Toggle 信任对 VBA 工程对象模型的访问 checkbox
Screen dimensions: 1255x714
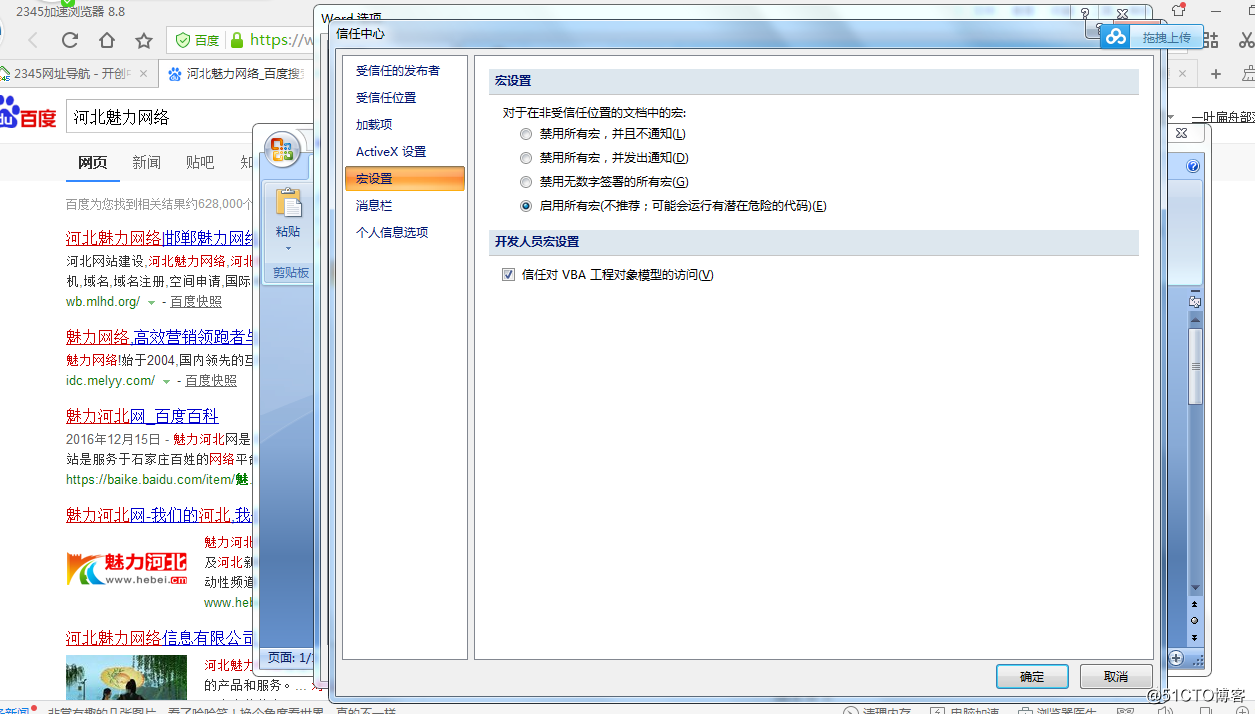(509, 275)
